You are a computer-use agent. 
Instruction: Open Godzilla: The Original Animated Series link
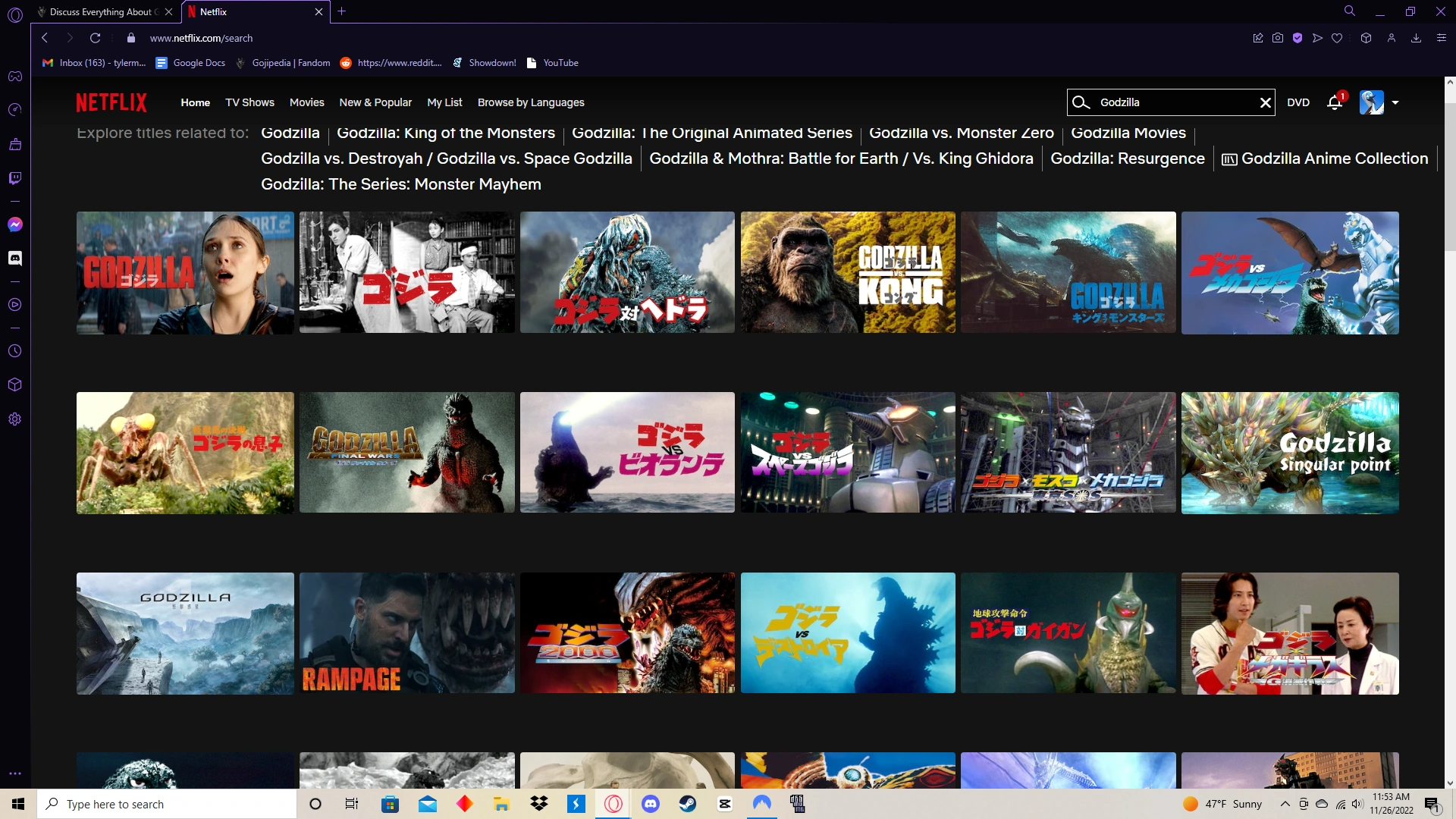(x=712, y=133)
